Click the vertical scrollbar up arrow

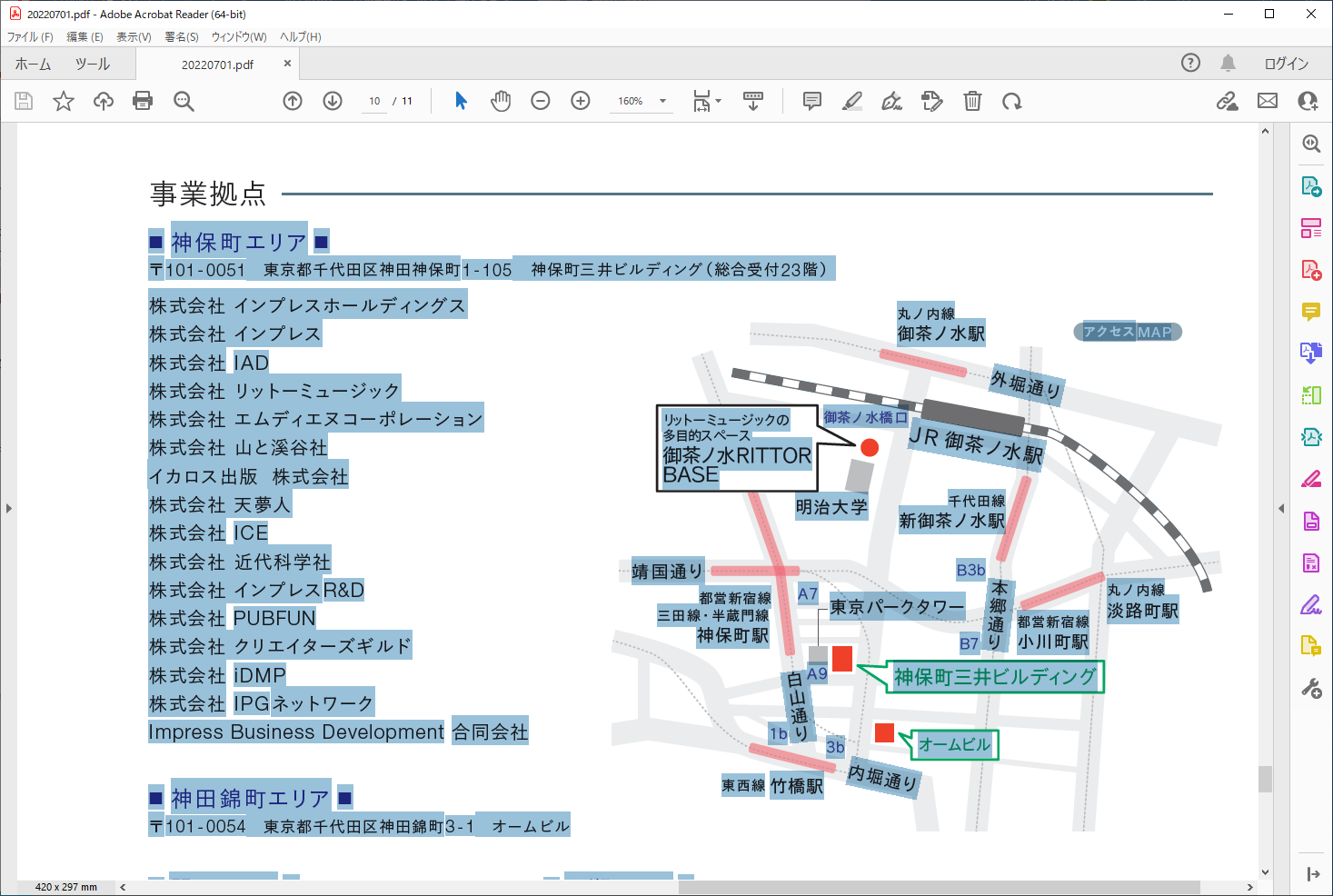1265,132
